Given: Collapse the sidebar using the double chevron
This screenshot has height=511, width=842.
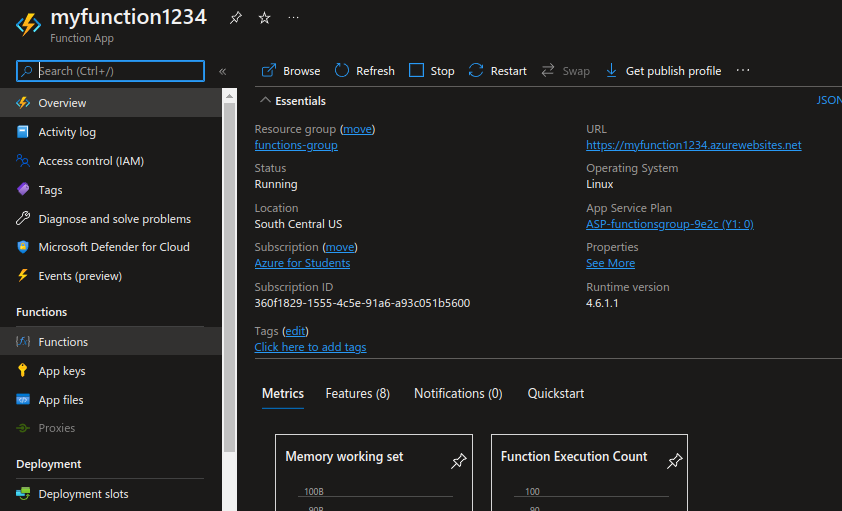Looking at the screenshot, I should 222,71.
